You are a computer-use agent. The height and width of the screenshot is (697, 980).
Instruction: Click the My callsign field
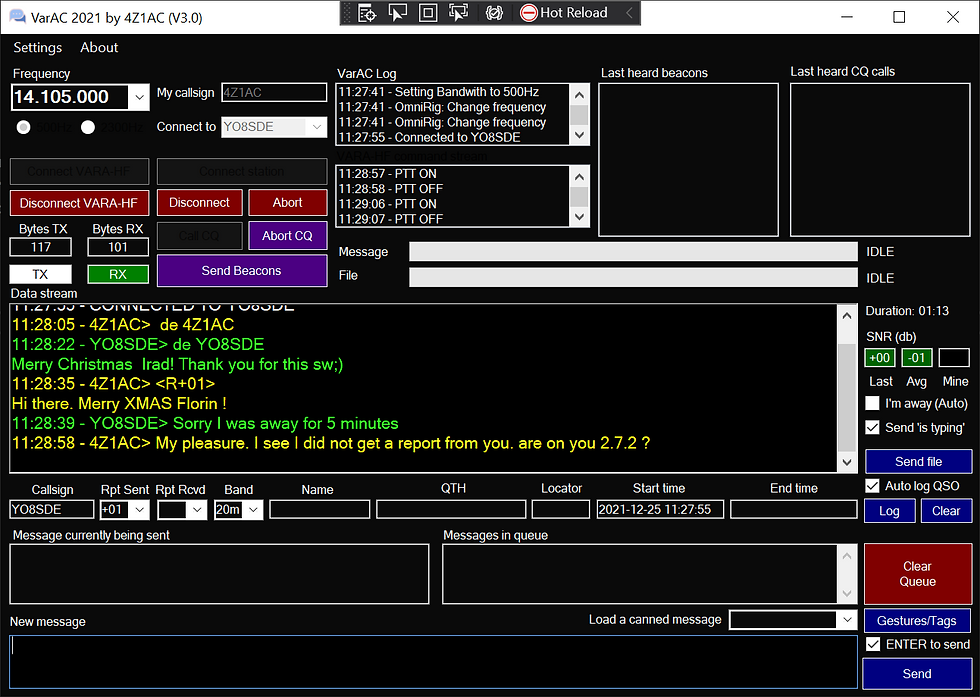(274, 93)
